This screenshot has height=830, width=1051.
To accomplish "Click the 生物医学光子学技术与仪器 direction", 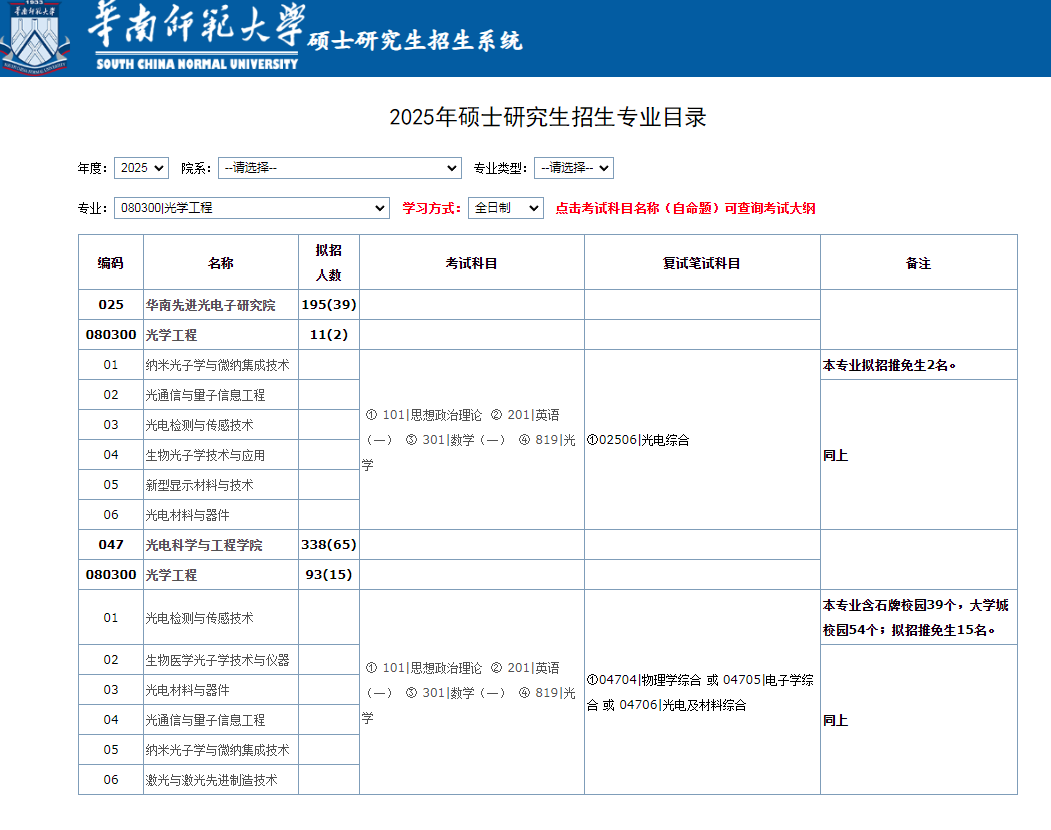I will click(x=217, y=660).
